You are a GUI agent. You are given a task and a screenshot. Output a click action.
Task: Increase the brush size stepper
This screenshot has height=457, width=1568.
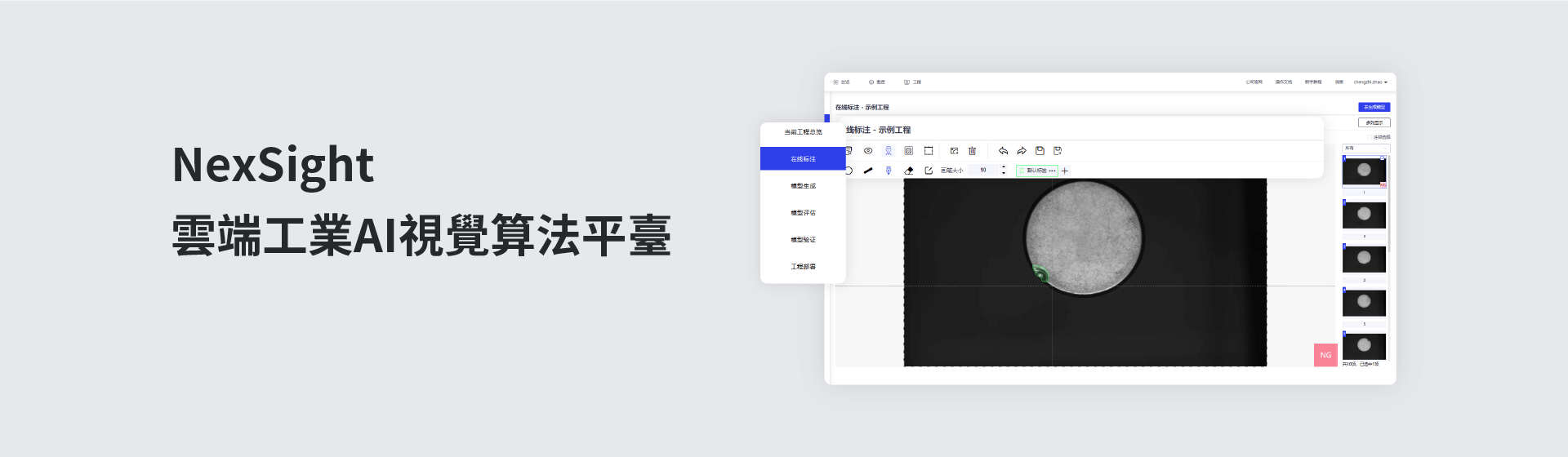pyautogui.click(x=1004, y=167)
